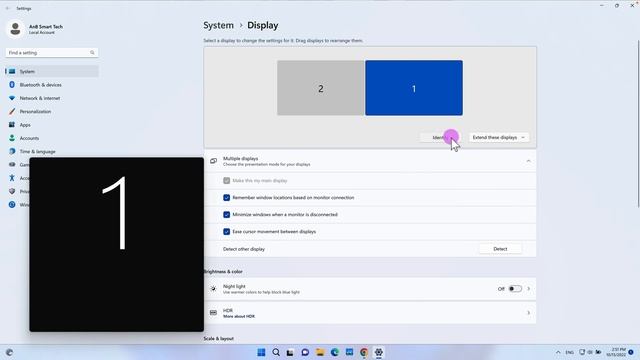The image size is (640, 360).
Task: Select display 2 in the arrangement
Action: tap(320, 88)
